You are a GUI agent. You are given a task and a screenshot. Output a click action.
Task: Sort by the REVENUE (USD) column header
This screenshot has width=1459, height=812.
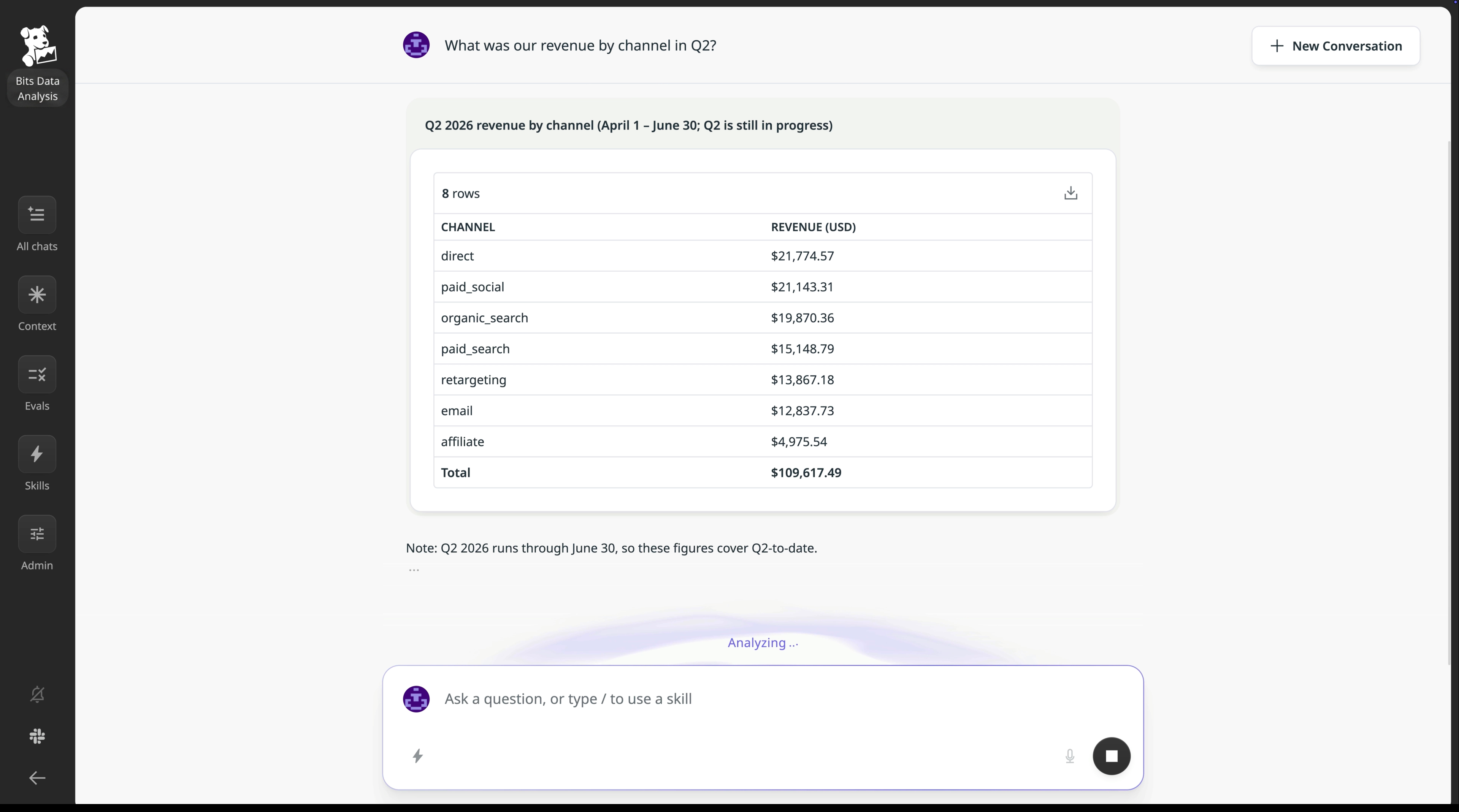click(813, 227)
